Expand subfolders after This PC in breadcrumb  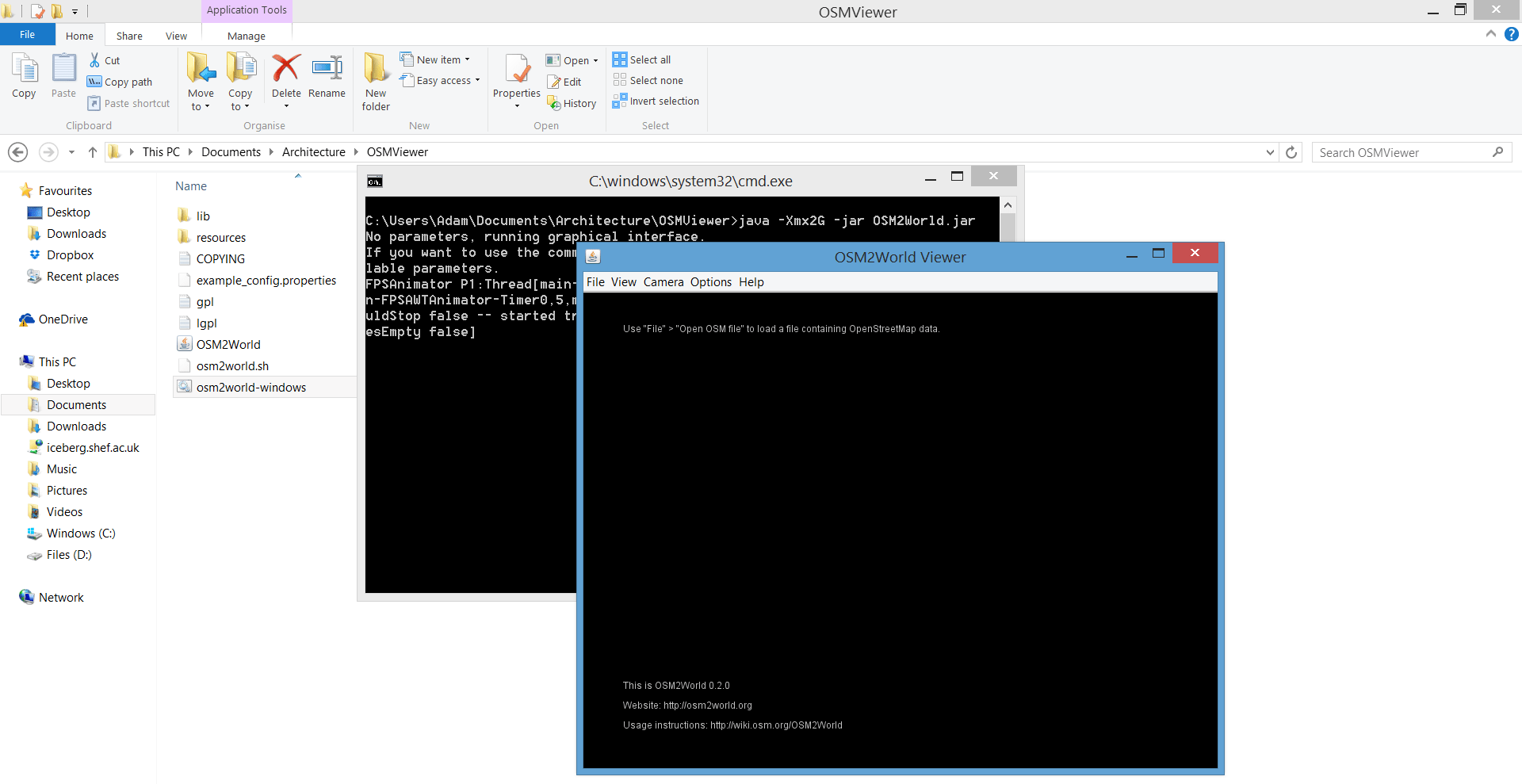click(x=190, y=152)
